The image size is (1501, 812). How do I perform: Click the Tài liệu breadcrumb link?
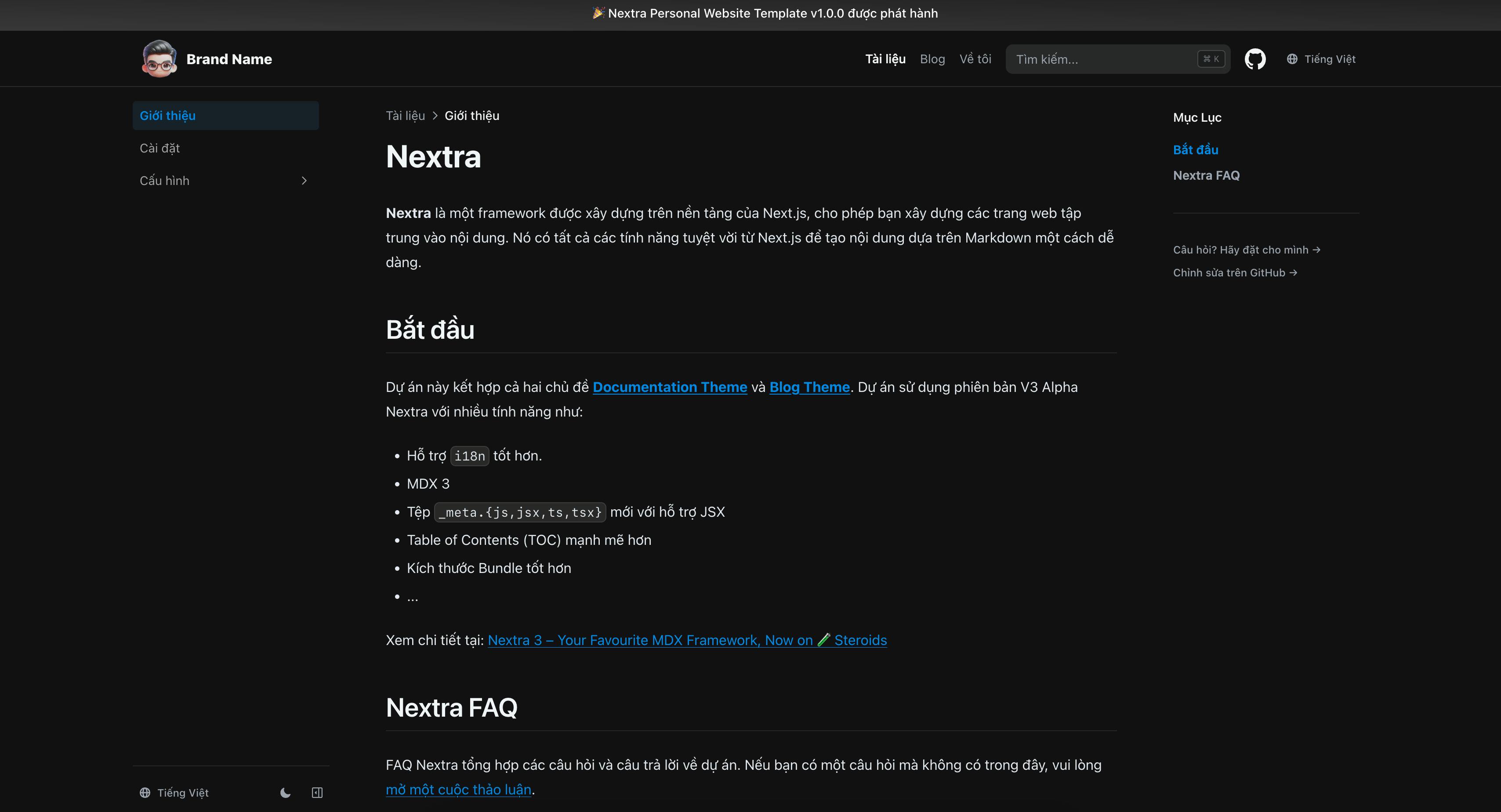406,115
